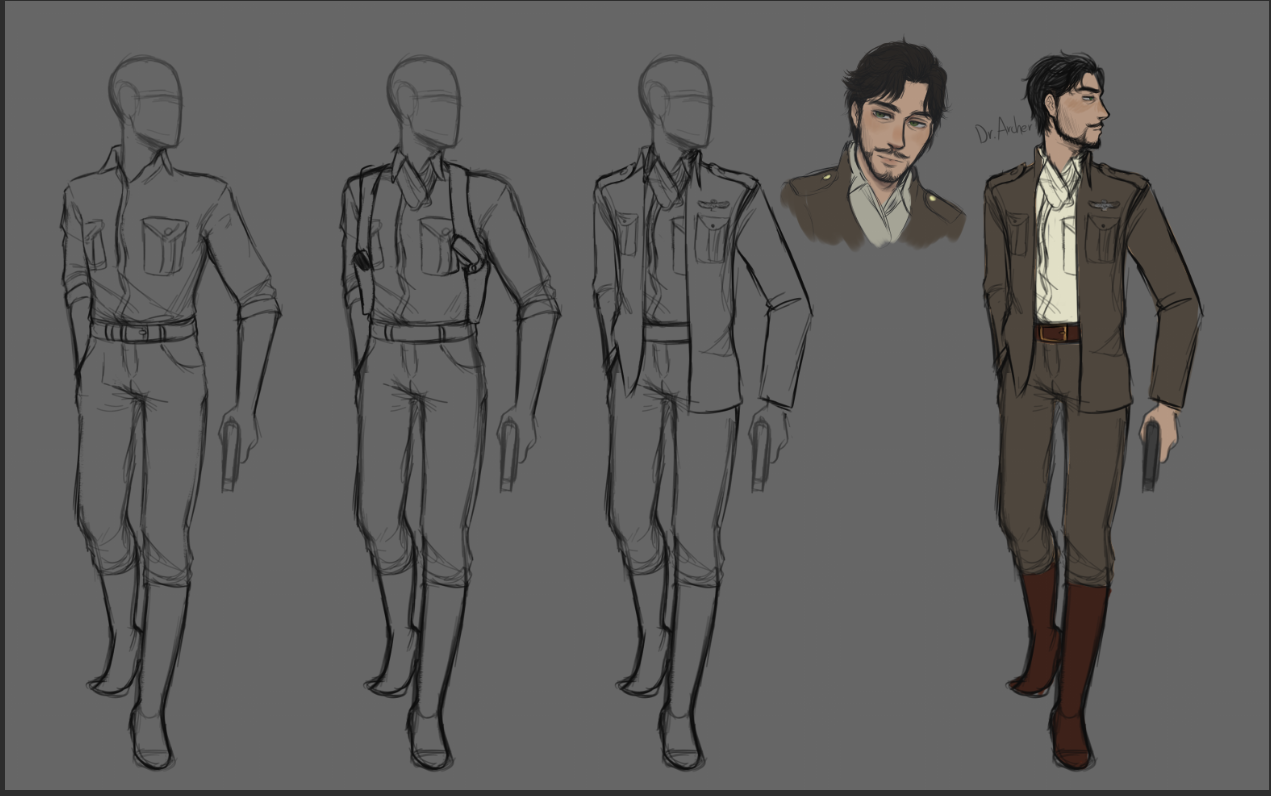Click the uncolored sketch figure wearing jacket
Viewport: 1271px width, 796px height.
[702, 412]
